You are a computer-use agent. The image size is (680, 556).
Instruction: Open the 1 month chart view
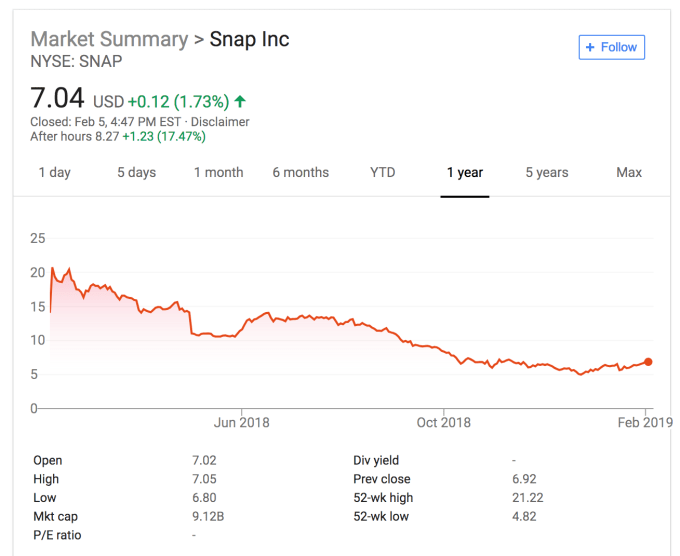click(x=219, y=173)
